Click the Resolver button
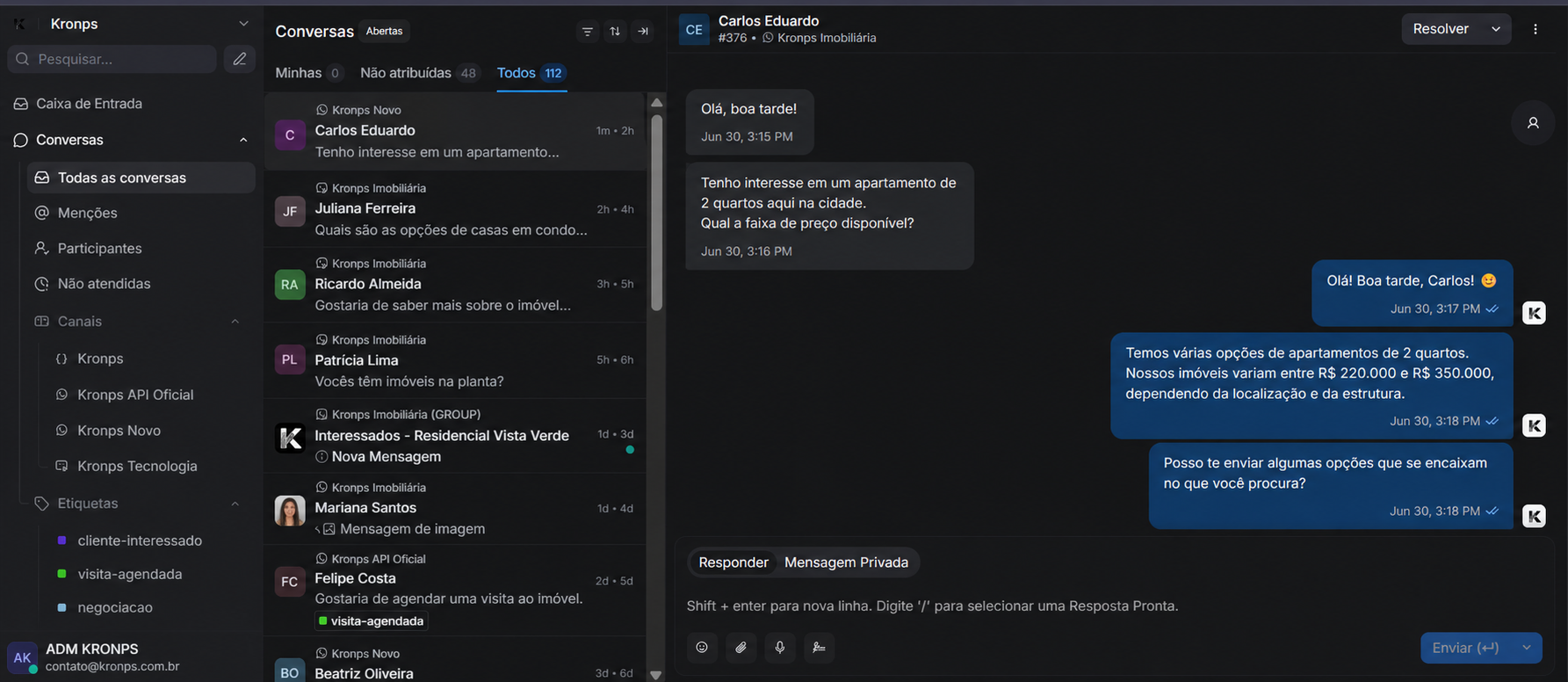Image resolution: width=1568 pixels, height=682 pixels. point(1441,29)
